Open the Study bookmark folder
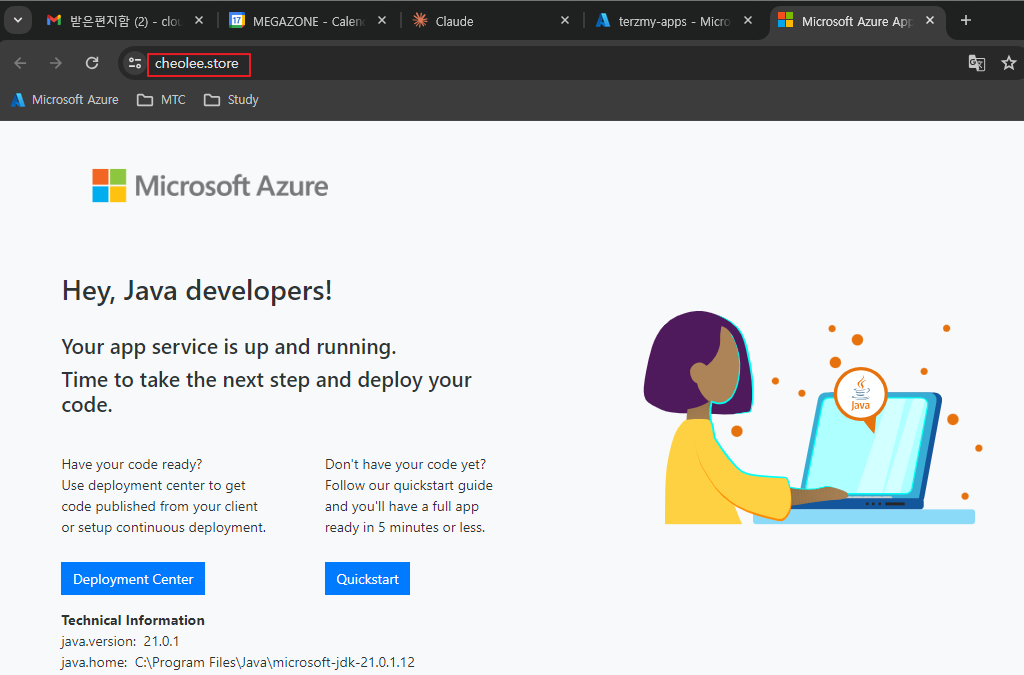The height and width of the screenshot is (675, 1024). [x=231, y=100]
